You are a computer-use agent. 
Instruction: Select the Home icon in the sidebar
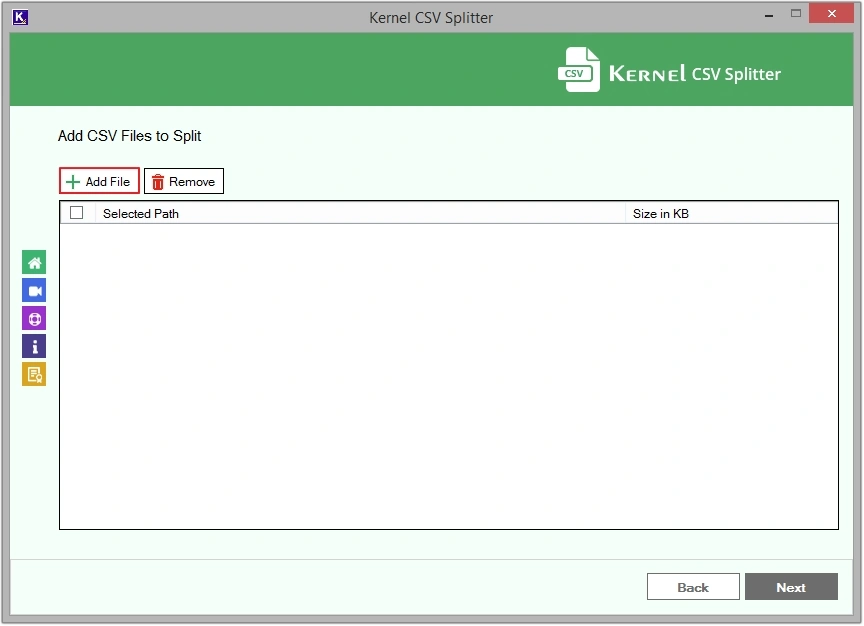tap(33, 261)
